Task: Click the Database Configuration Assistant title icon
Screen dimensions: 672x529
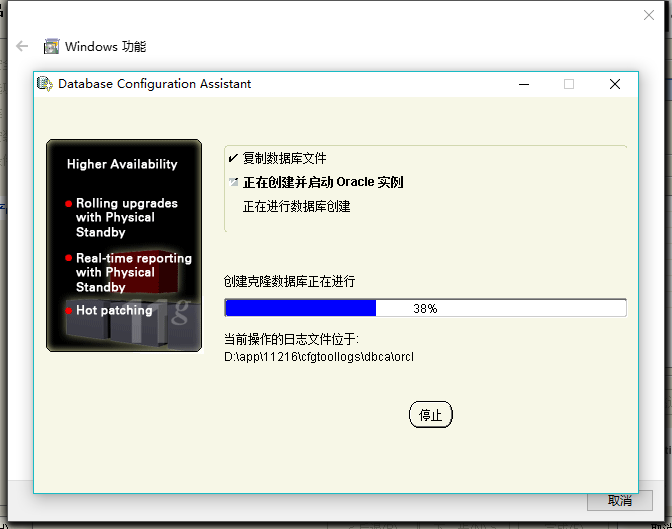Action: pos(45,84)
